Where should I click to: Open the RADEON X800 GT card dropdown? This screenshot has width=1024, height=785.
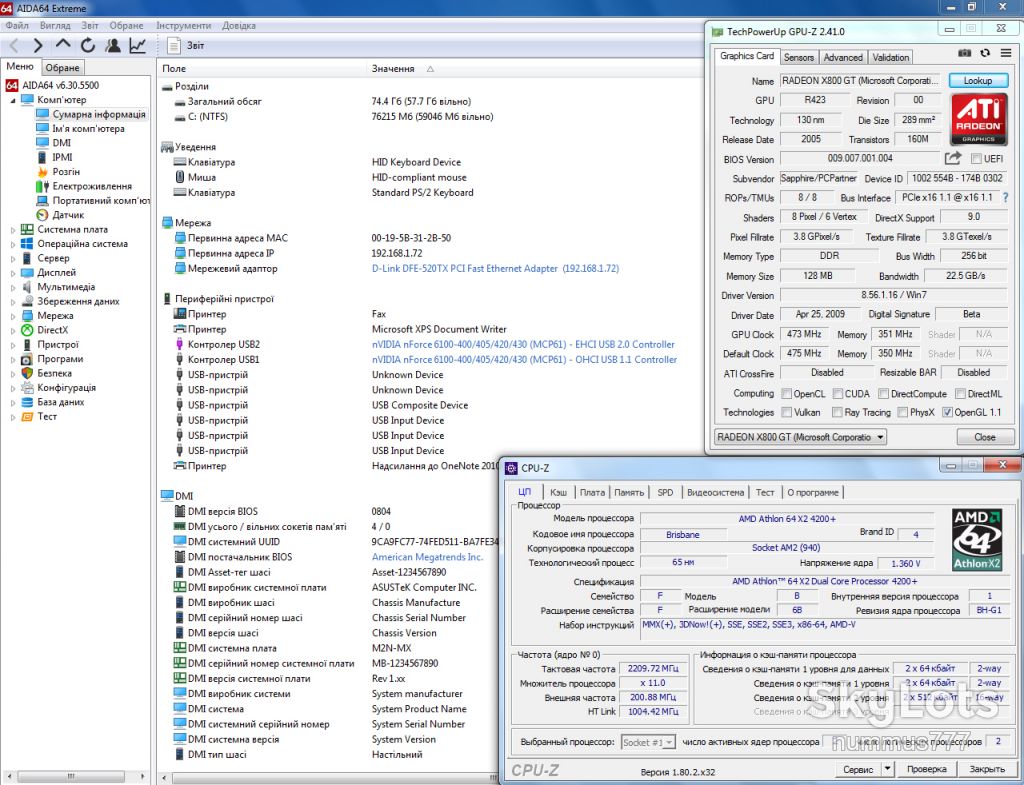pos(800,437)
